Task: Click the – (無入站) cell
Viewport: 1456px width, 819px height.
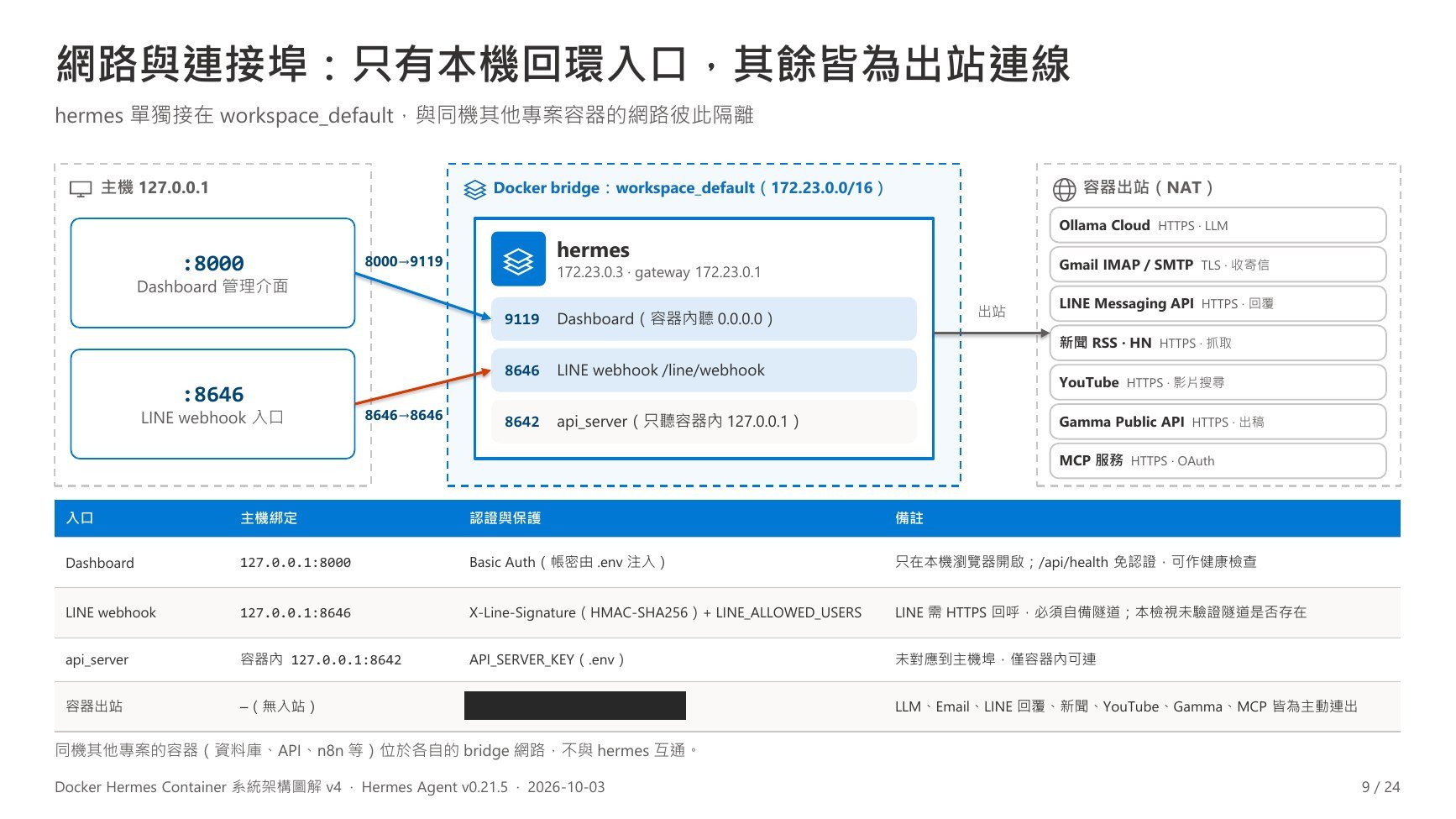Action: pos(278,706)
